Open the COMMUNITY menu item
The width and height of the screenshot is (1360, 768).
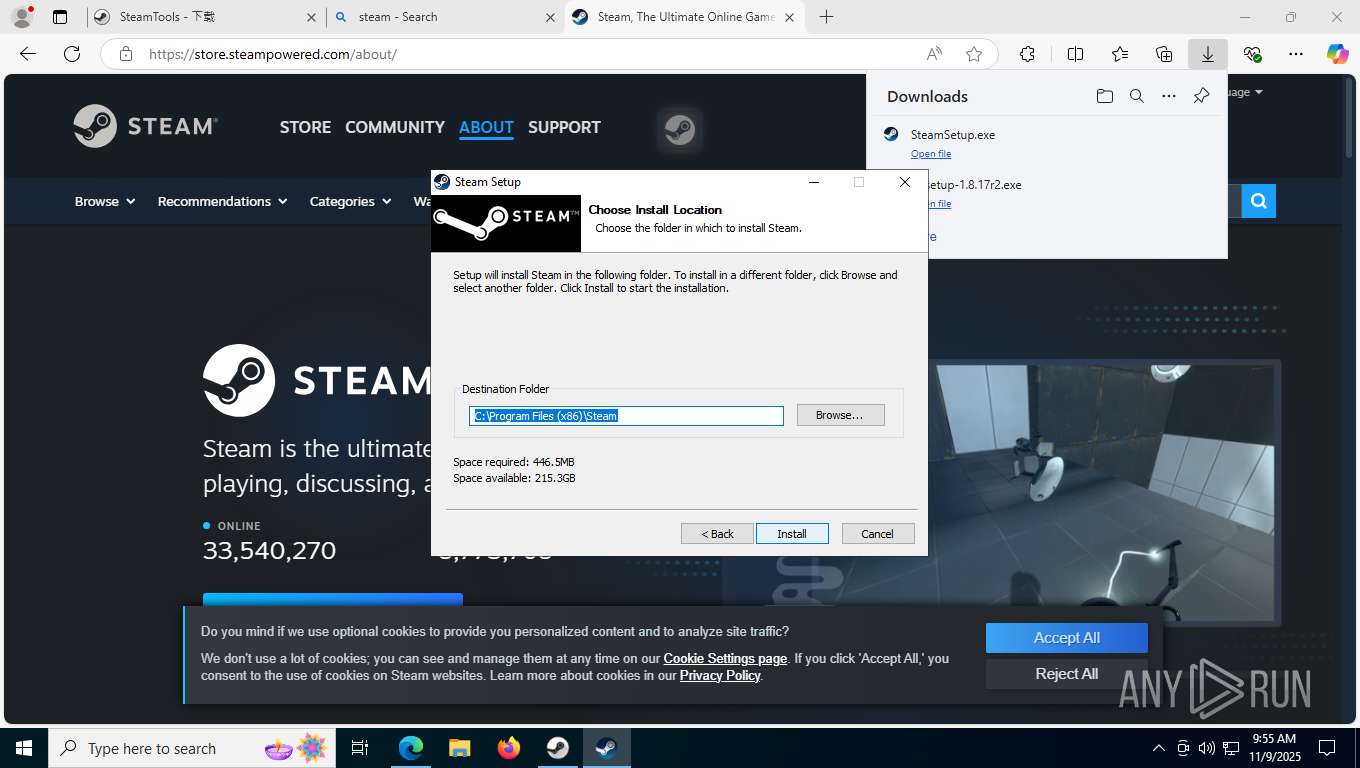point(395,127)
